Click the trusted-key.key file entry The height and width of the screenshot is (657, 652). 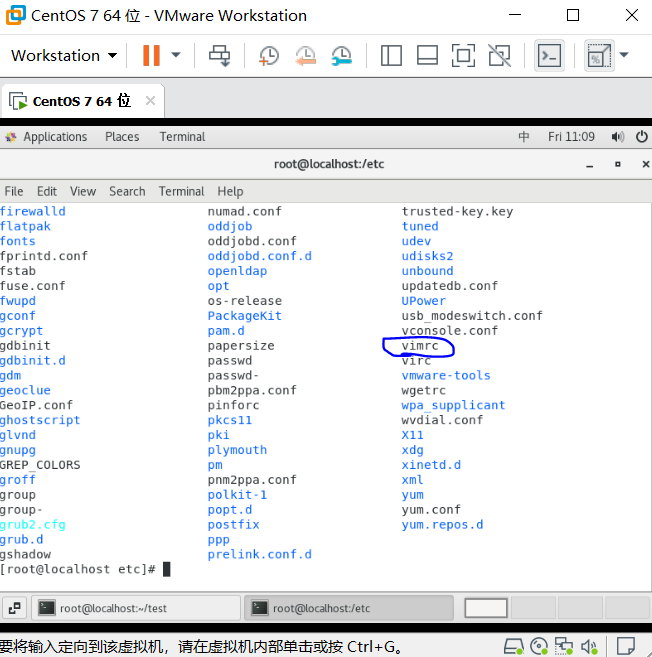coord(457,211)
